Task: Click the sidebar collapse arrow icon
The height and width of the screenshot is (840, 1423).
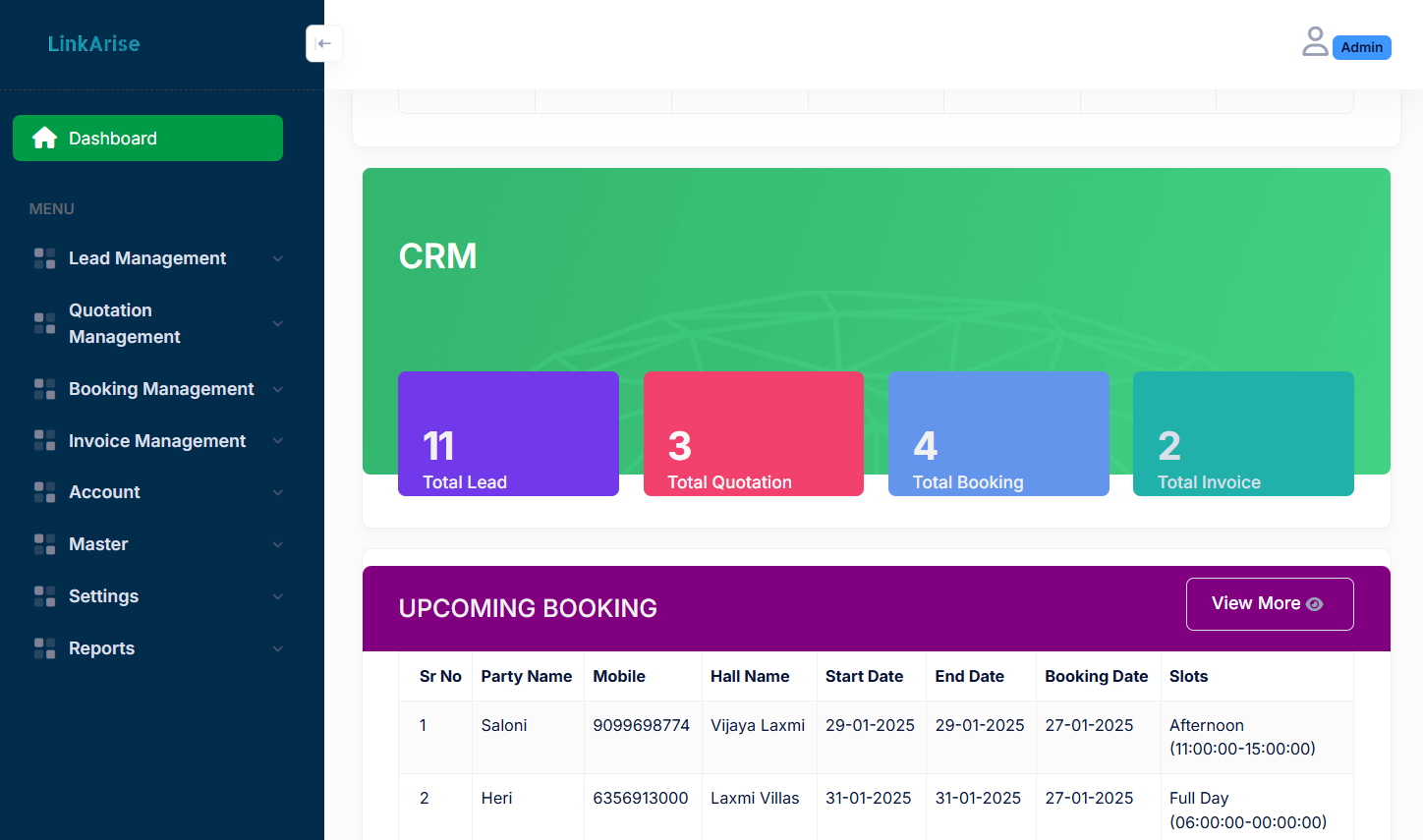Action: pos(324,43)
